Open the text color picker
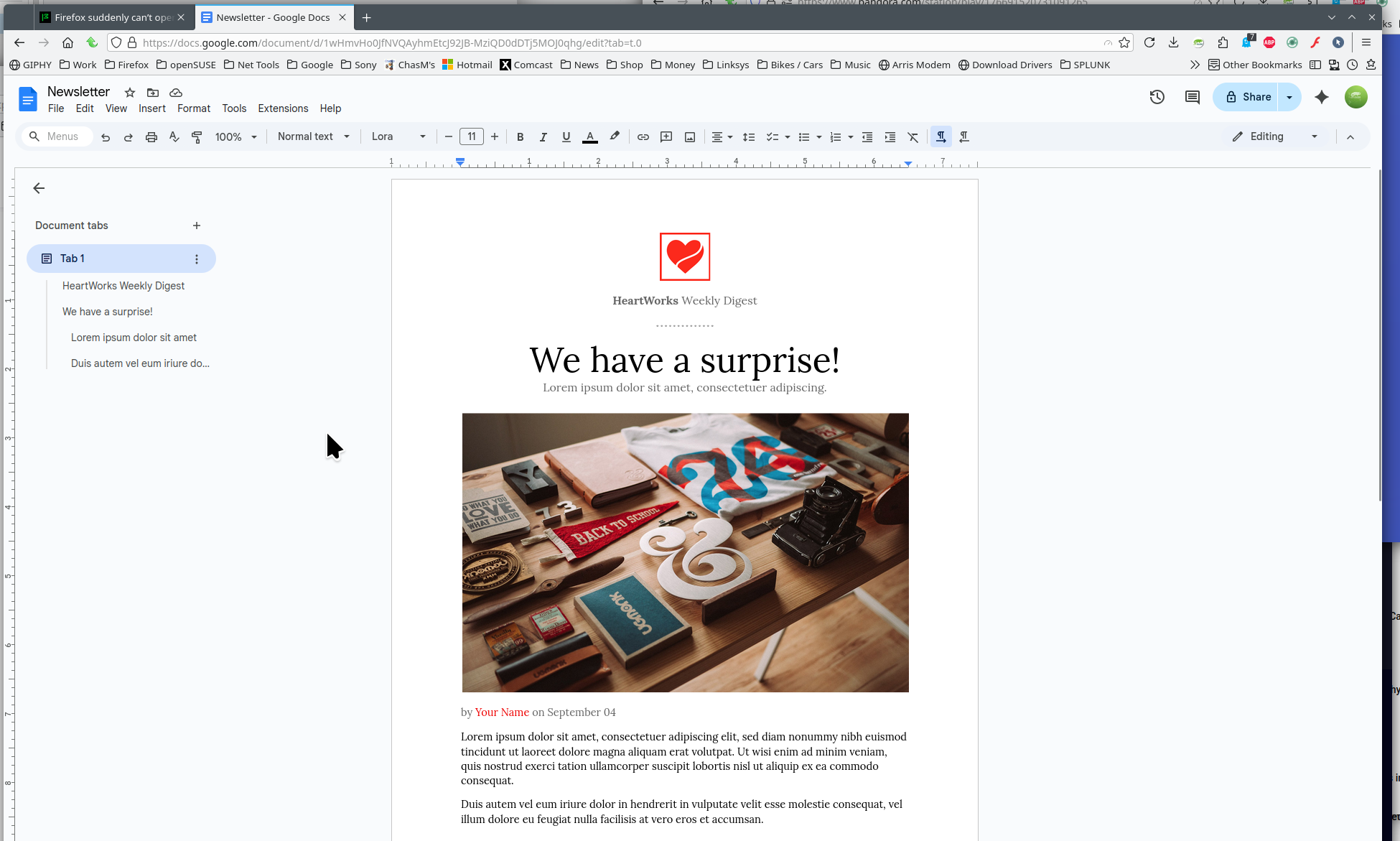1400x841 pixels. click(x=590, y=136)
